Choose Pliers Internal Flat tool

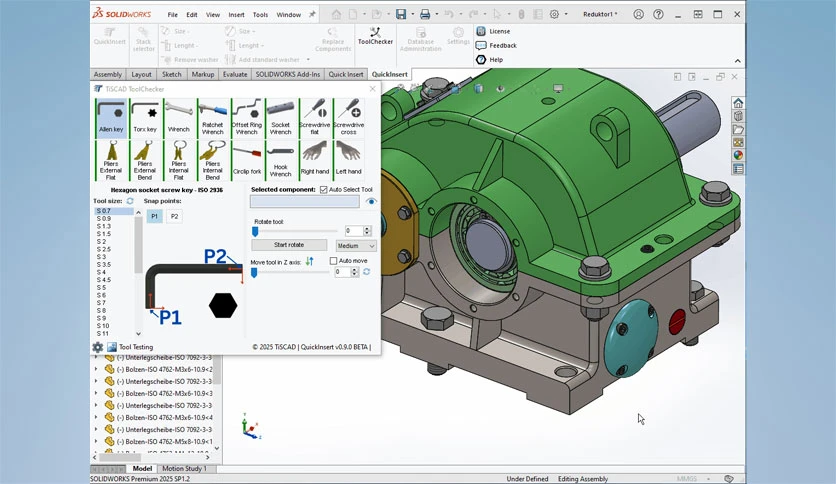(179, 160)
